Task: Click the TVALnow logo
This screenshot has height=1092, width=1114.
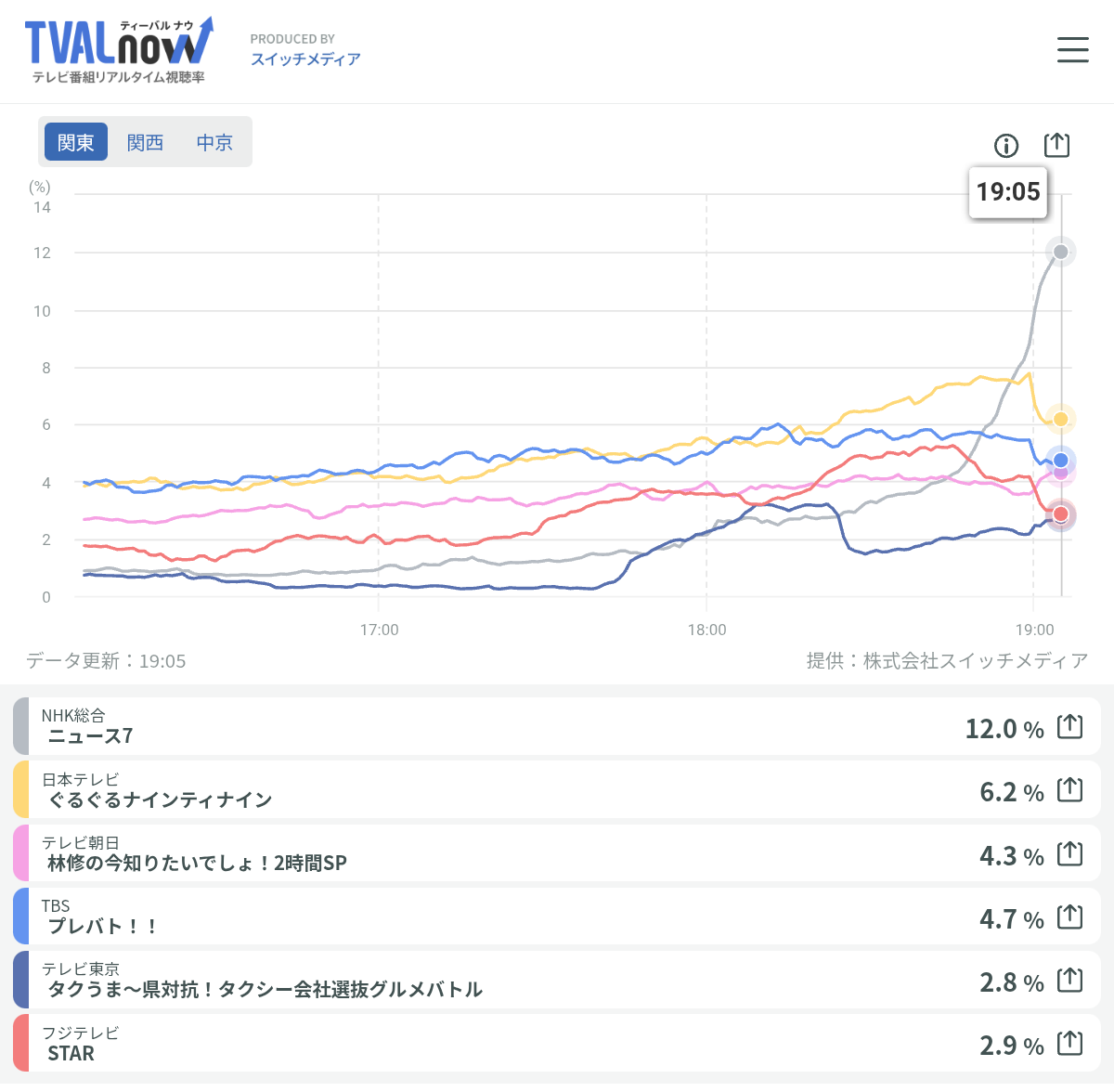Action: pos(118,50)
